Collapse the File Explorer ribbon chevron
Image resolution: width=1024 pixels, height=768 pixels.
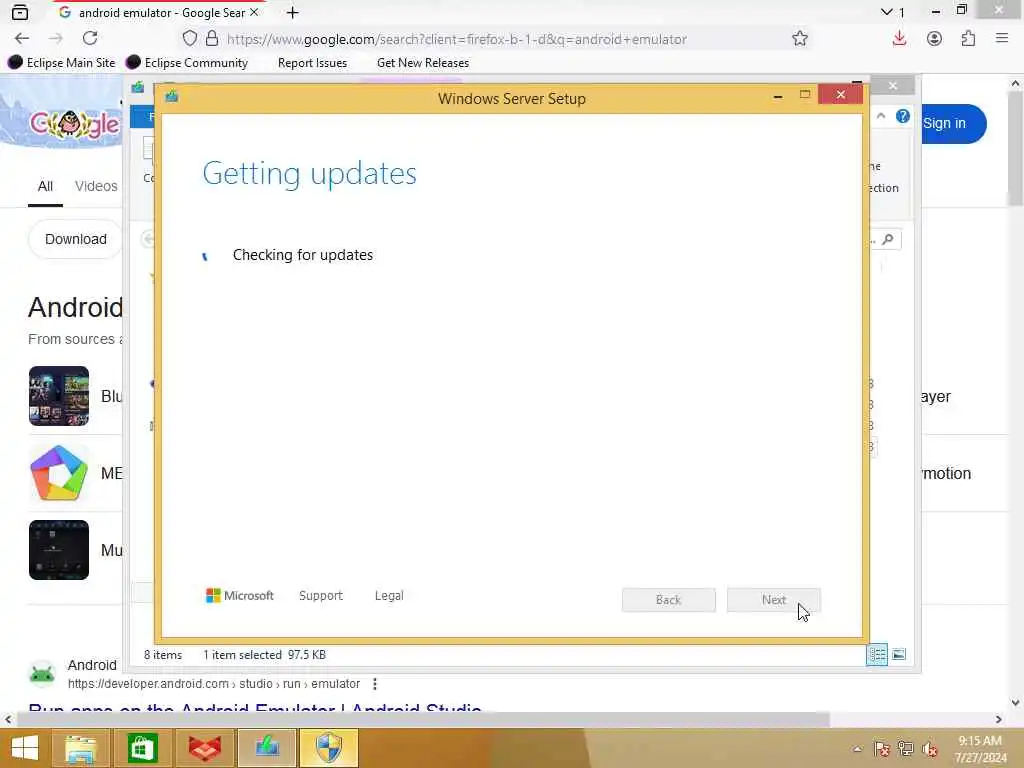[x=881, y=116]
